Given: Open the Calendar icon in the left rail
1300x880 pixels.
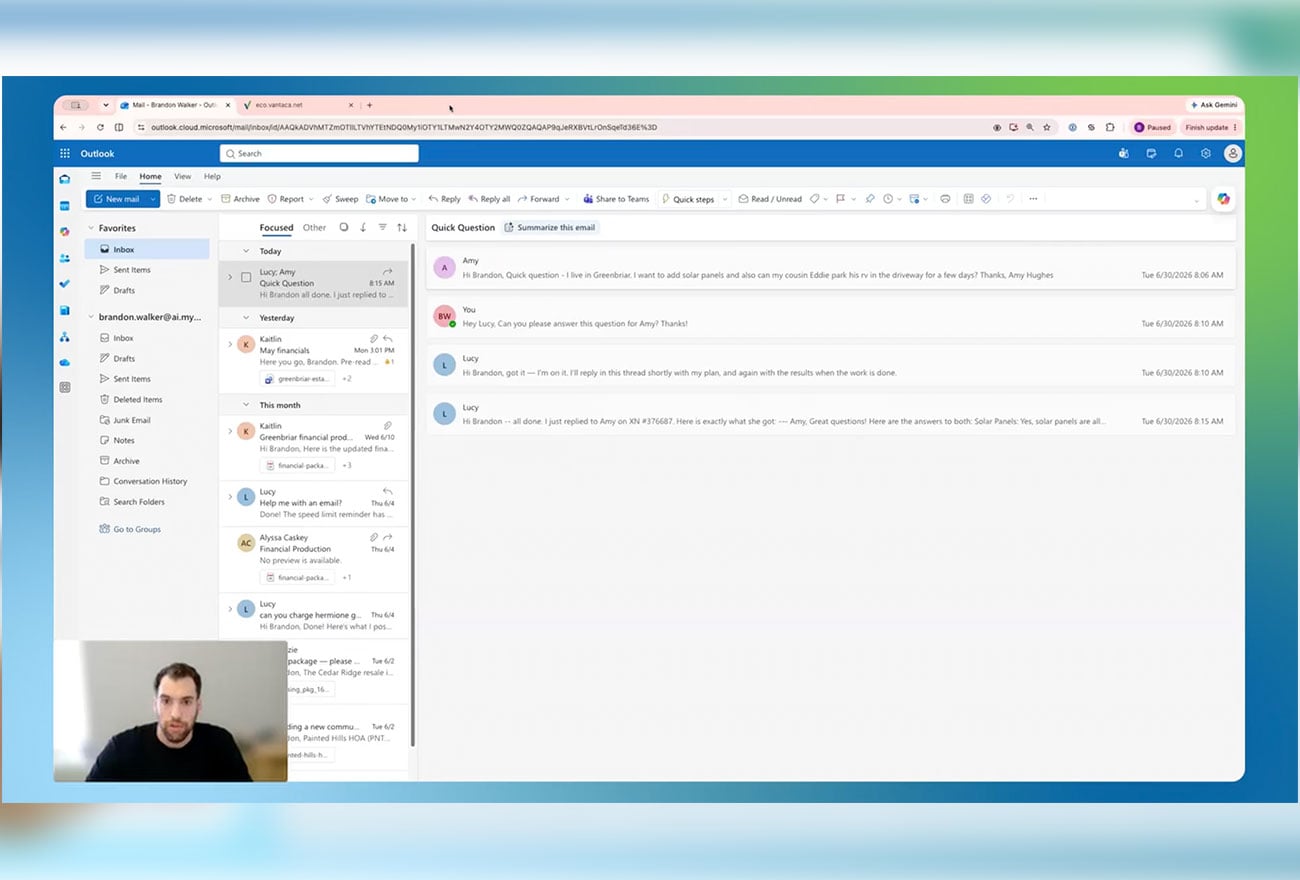Looking at the screenshot, I should 65,206.
